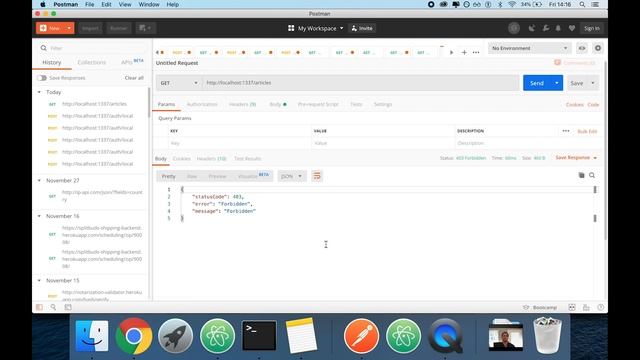The image size is (640, 360).
Task: Collapse the Today history group
Action: pos(39,92)
